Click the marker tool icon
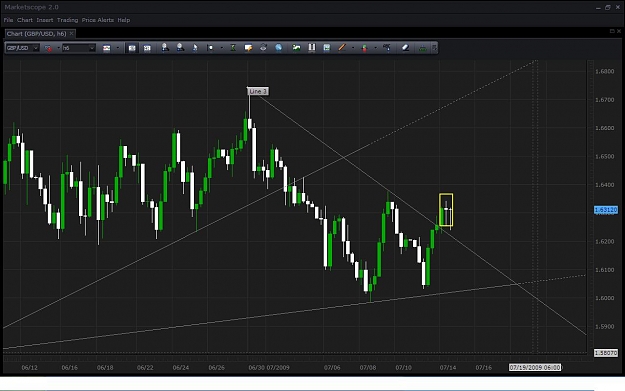 pos(210,48)
